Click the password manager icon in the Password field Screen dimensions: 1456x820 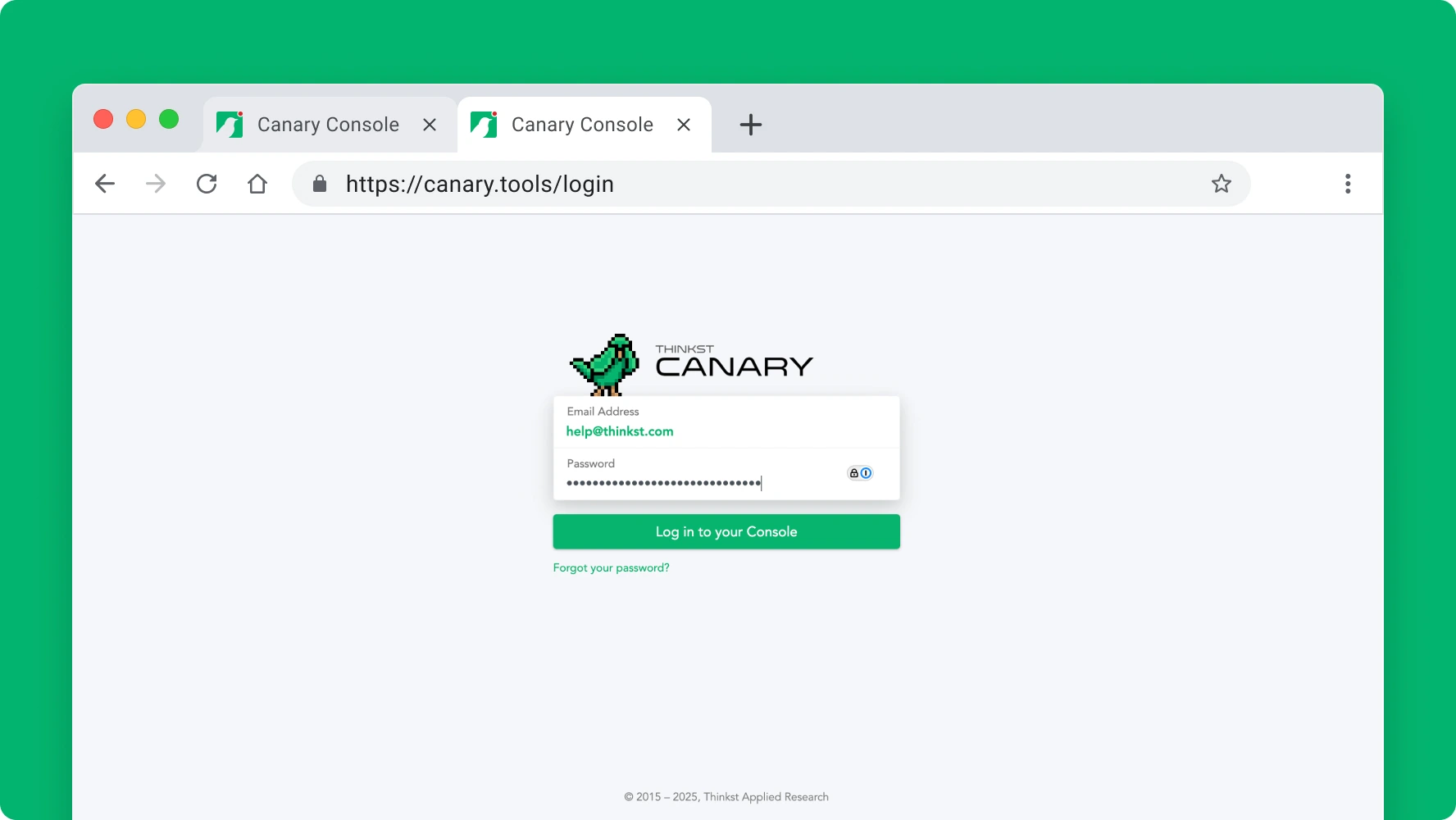click(860, 473)
